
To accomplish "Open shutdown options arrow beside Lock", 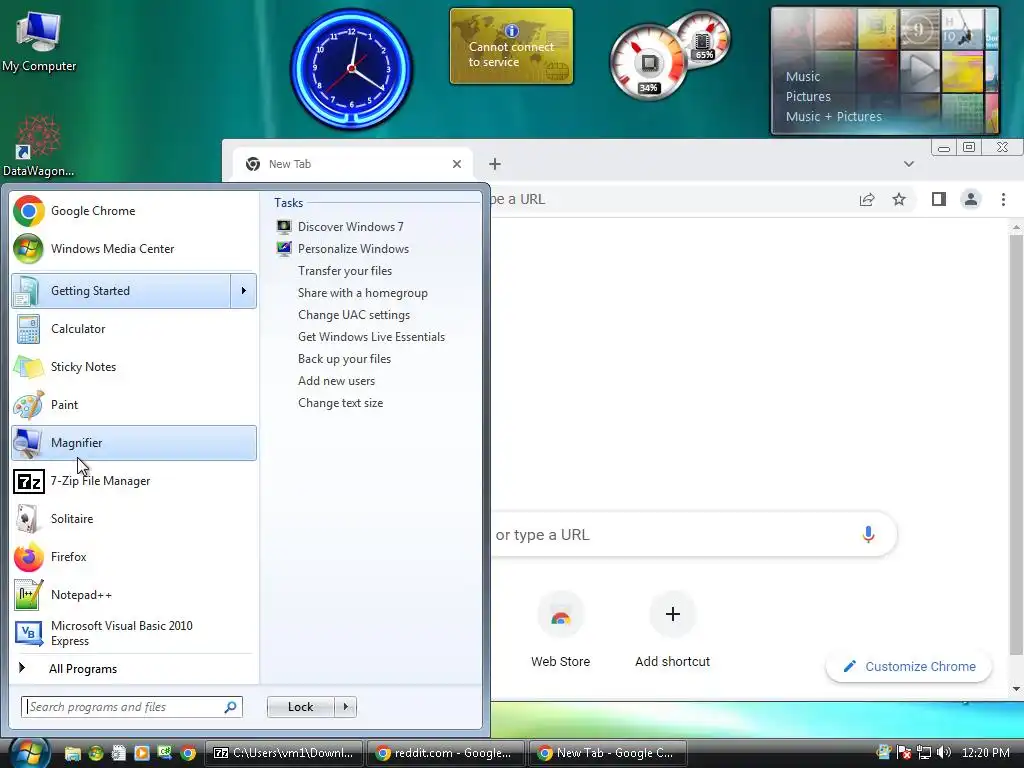I will pos(345,707).
